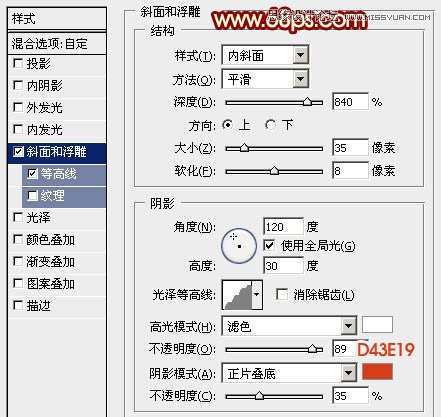Open the red shadow color swatch
This screenshot has width=441, height=417.
coord(377,372)
